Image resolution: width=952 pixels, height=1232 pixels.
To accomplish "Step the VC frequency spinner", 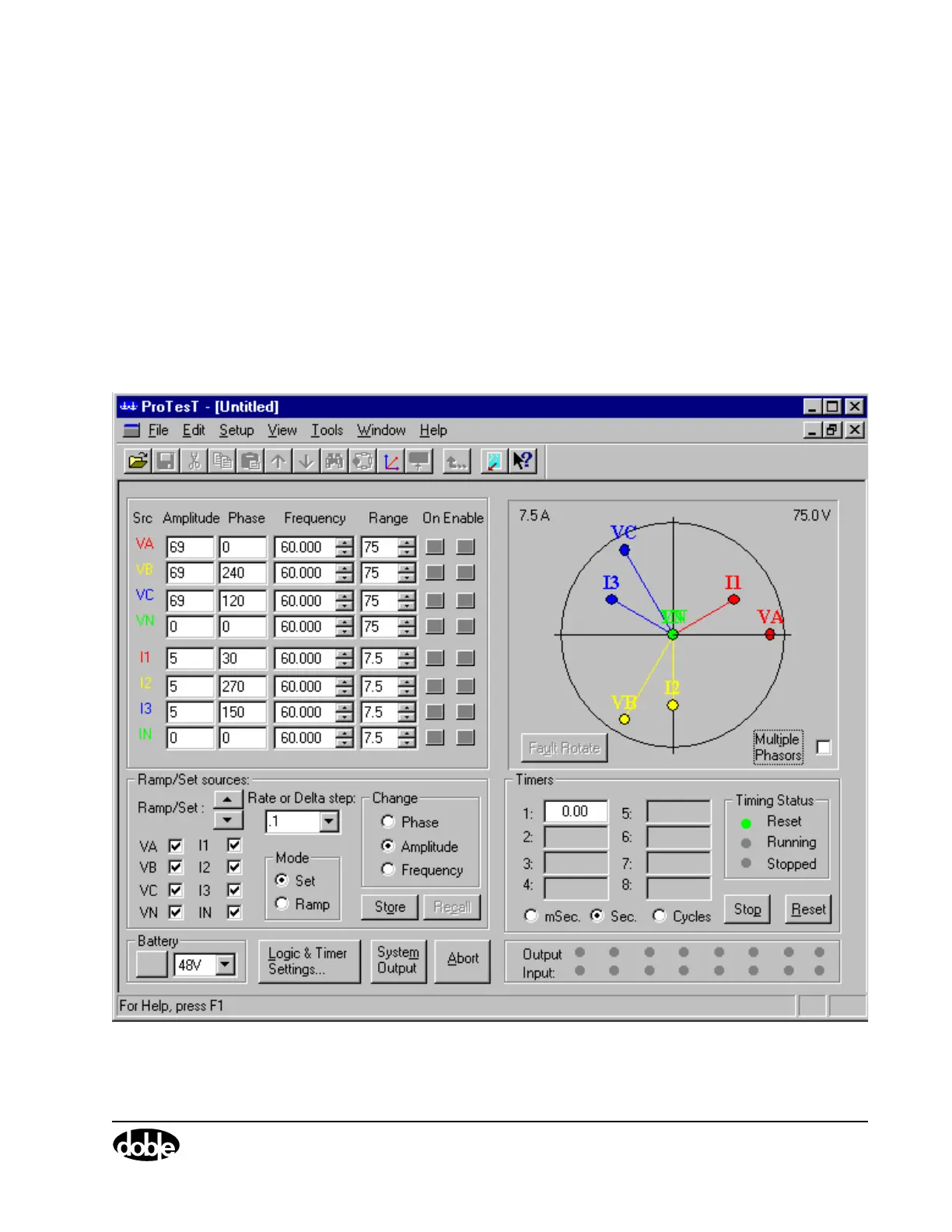I will [x=345, y=600].
